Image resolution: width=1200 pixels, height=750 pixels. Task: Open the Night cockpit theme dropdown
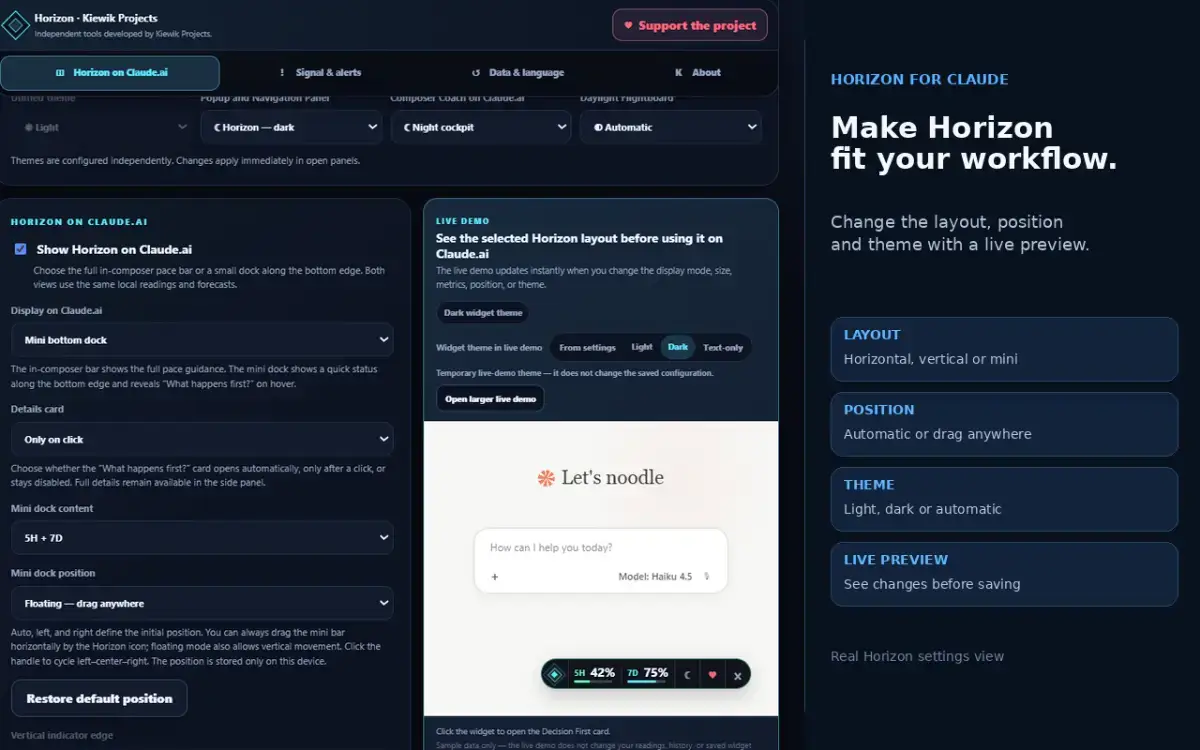coord(481,127)
